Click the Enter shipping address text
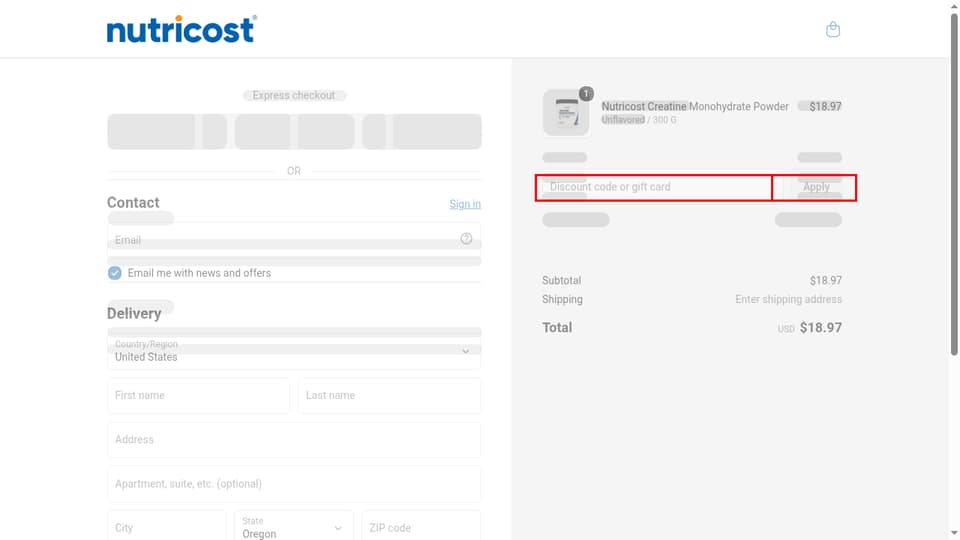Screen dimensions: 960x540 [789, 299]
